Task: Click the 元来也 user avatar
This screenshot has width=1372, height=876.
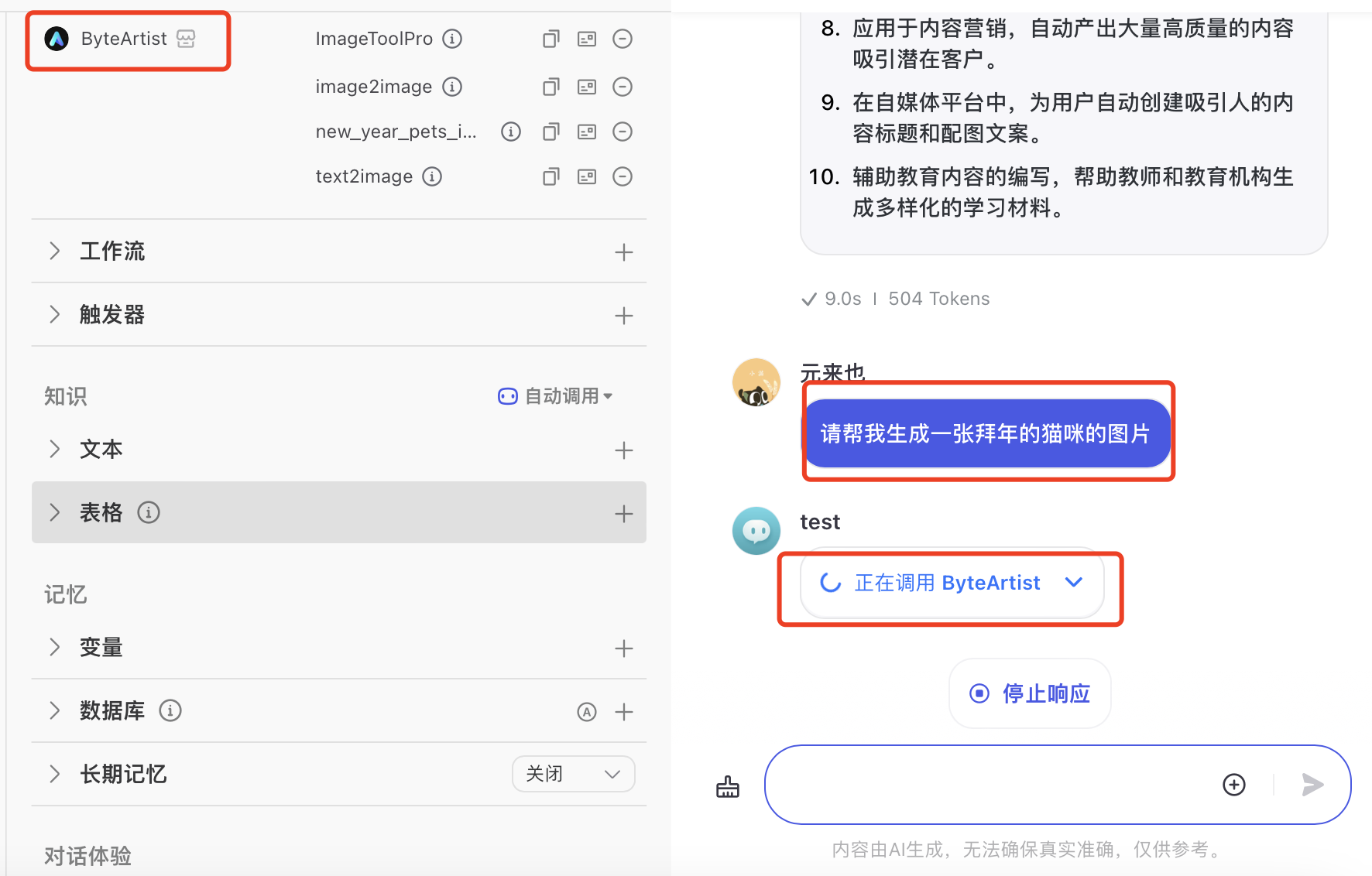Action: (756, 382)
